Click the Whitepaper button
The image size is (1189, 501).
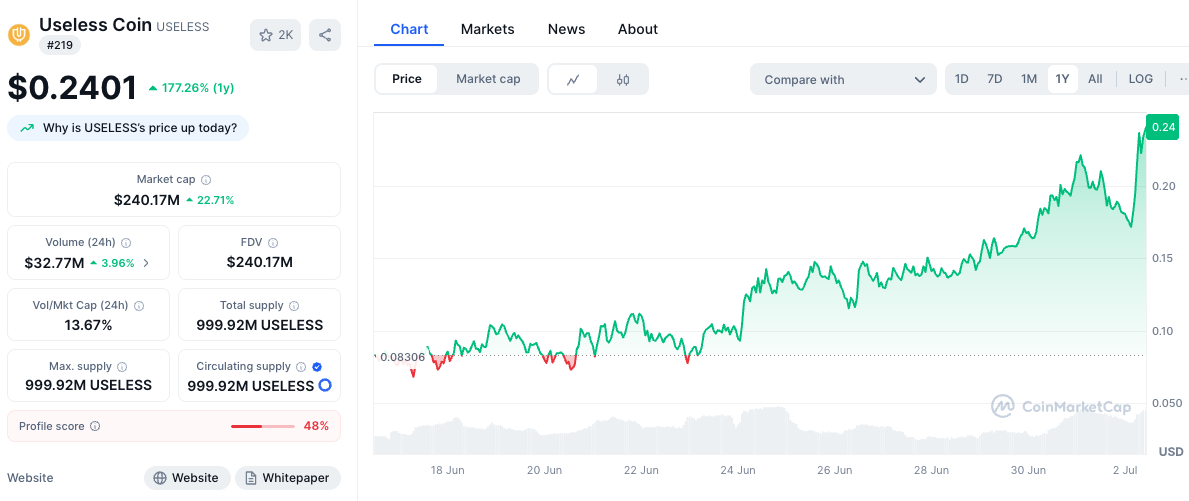pyautogui.click(x=288, y=478)
